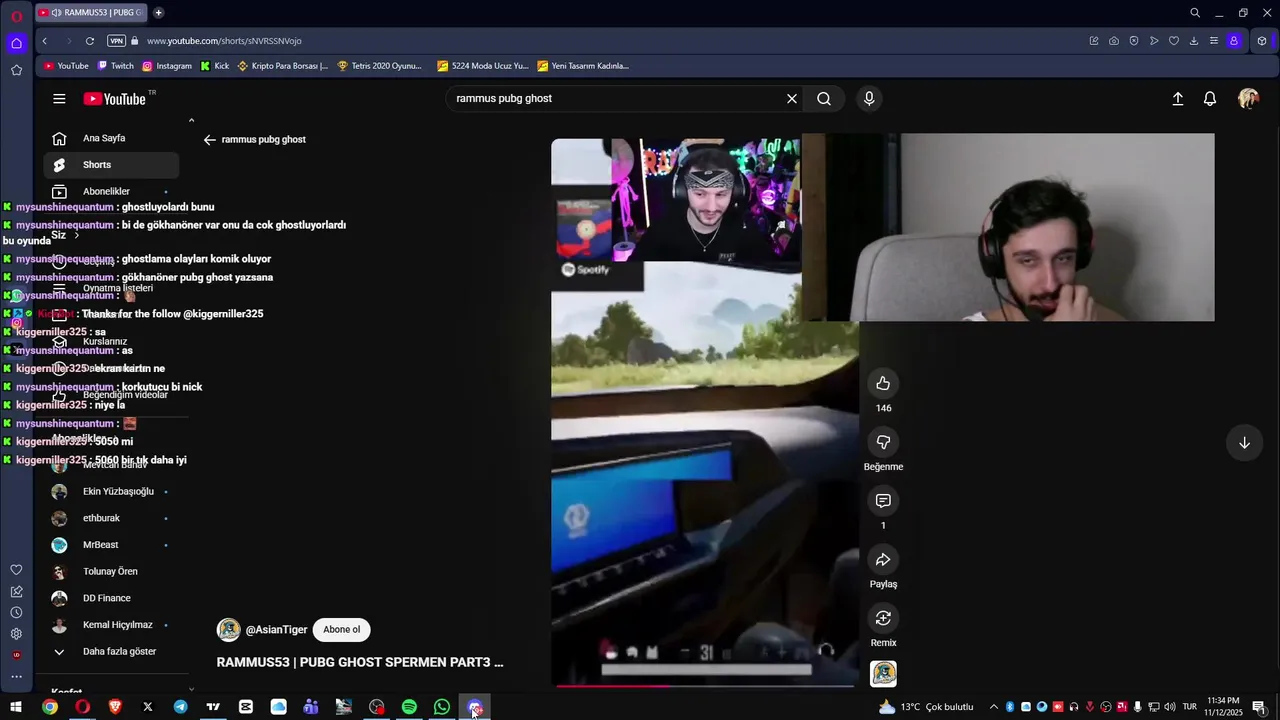The height and width of the screenshot is (720, 1280).
Task: Add page to favorites heart icon
Action: tap(1174, 41)
